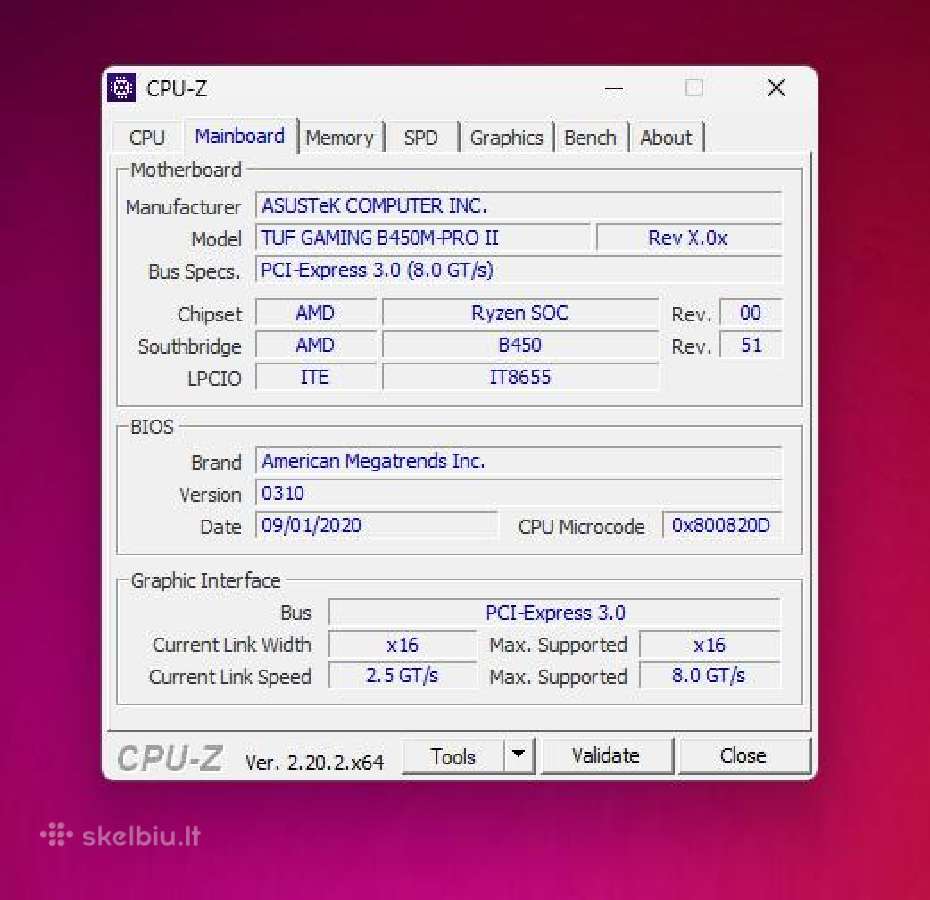Click the American Megatrends Inc. BIOS brand

518,461
